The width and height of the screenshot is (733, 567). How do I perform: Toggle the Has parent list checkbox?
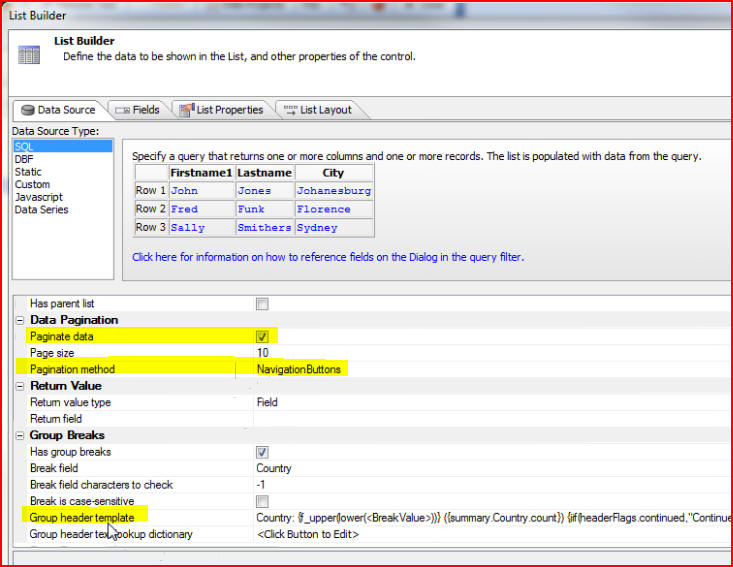(262, 304)
